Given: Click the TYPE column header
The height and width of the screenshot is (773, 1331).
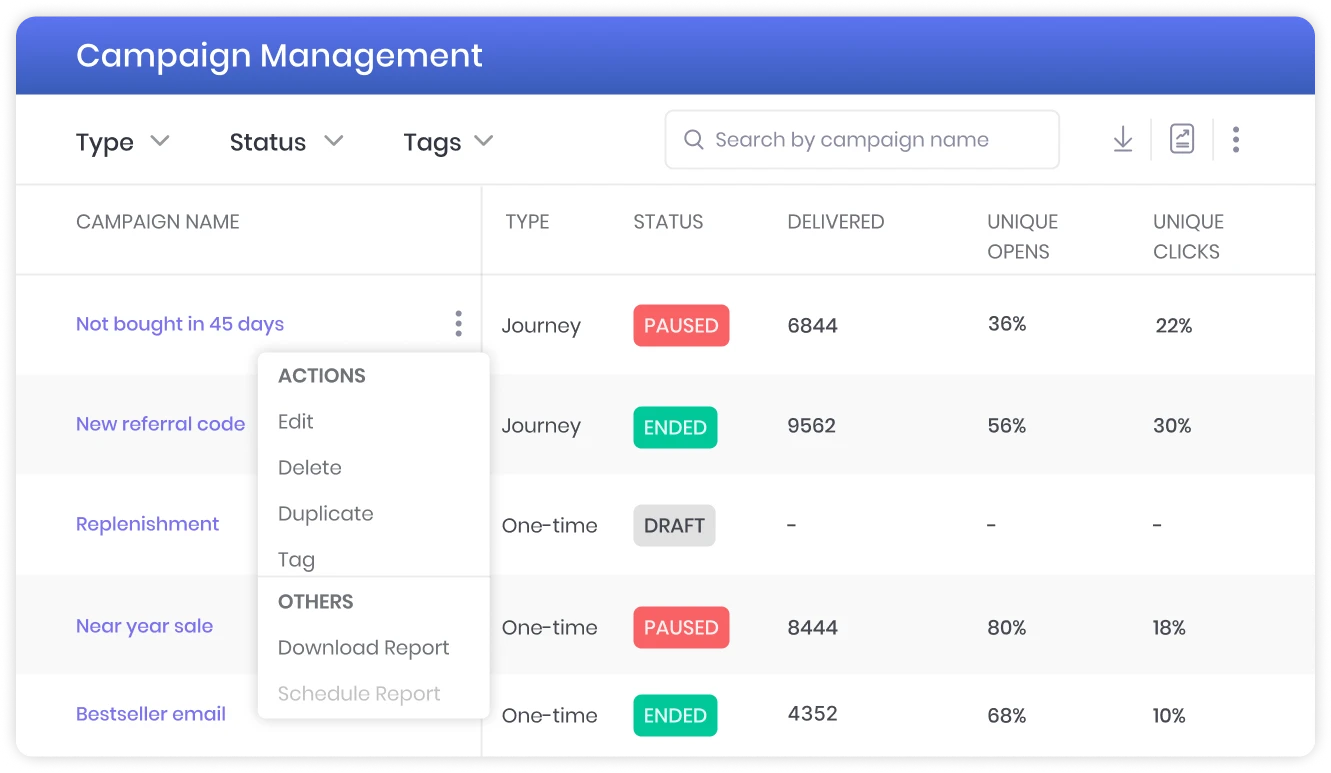Looking at the screenshot, I should tap(527, 222).
